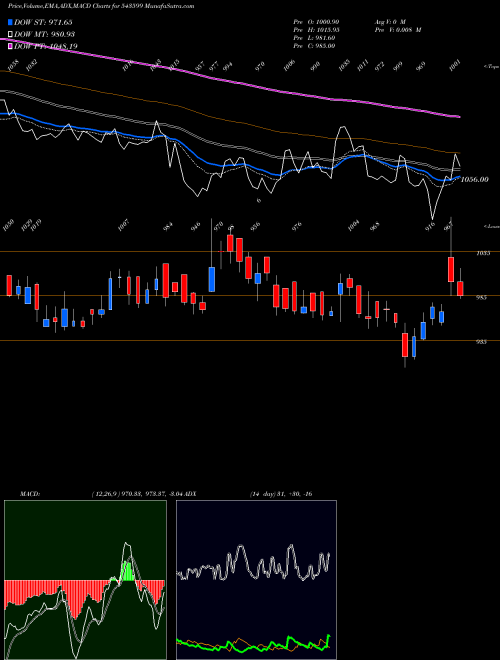Click the white DOW MT legend swatch

10,34
